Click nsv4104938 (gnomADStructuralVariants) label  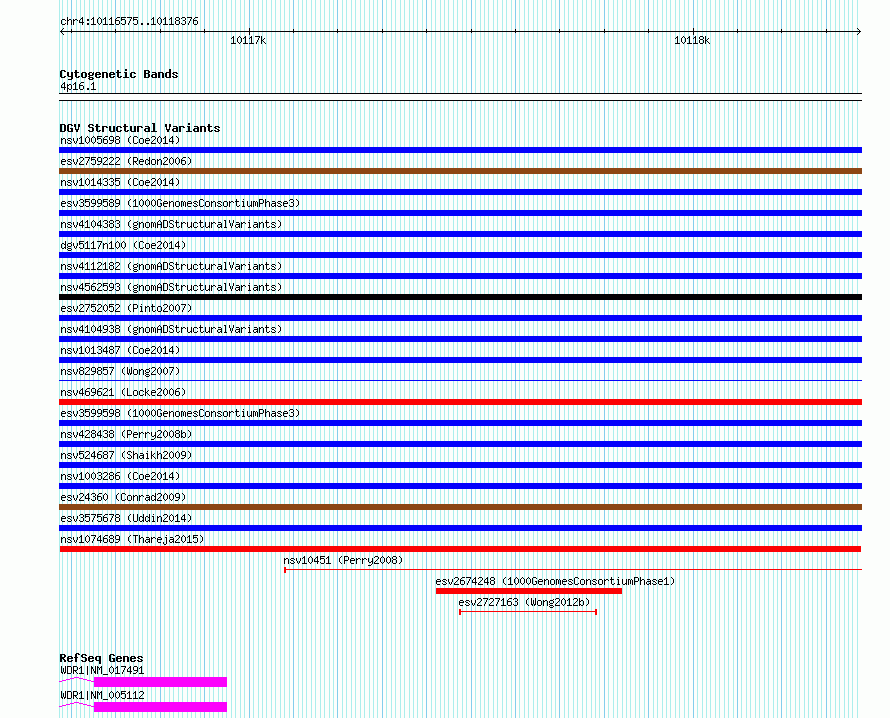click(x=171, y=329)
